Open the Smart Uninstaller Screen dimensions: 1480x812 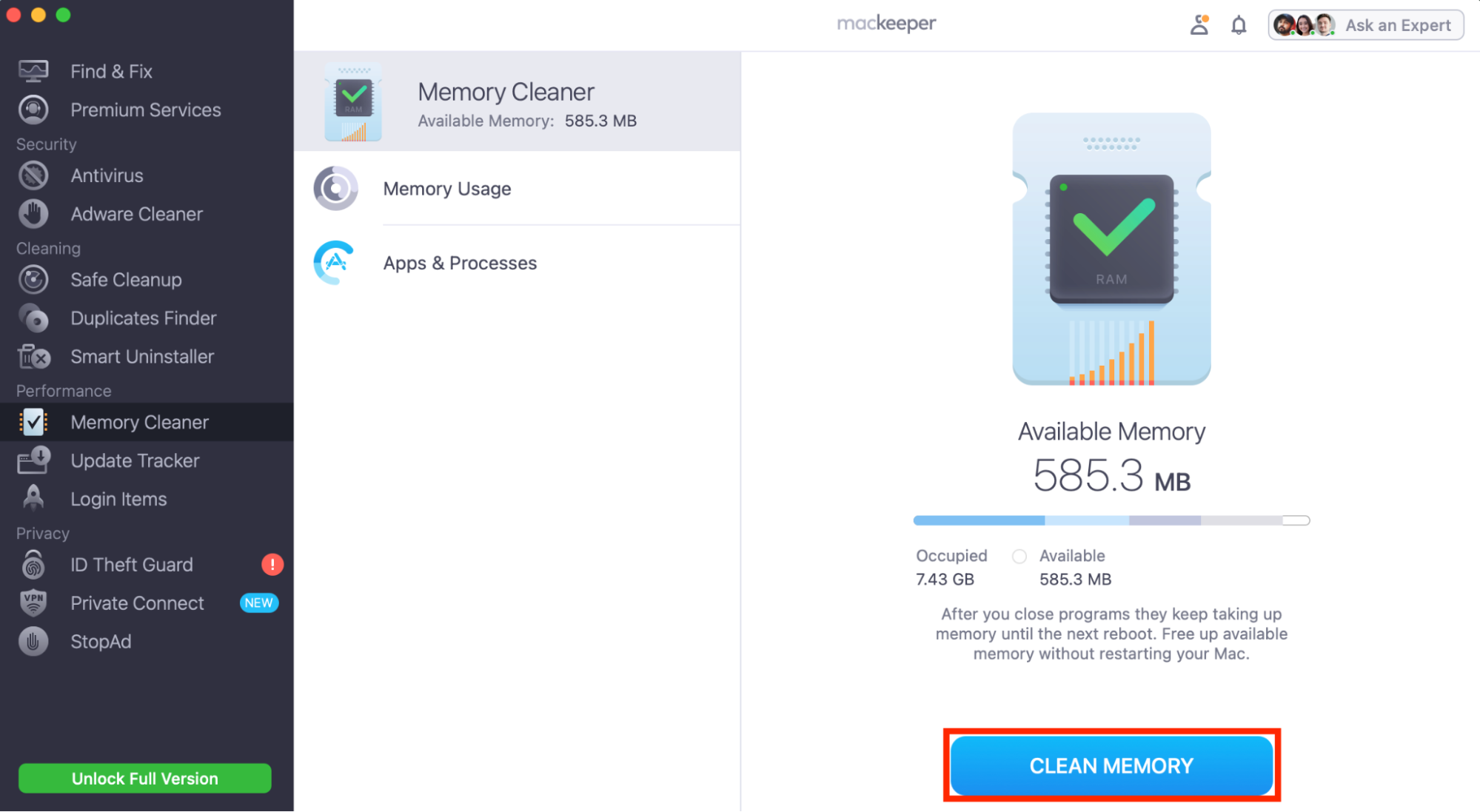pyautogui.click(x=141, y=357)
